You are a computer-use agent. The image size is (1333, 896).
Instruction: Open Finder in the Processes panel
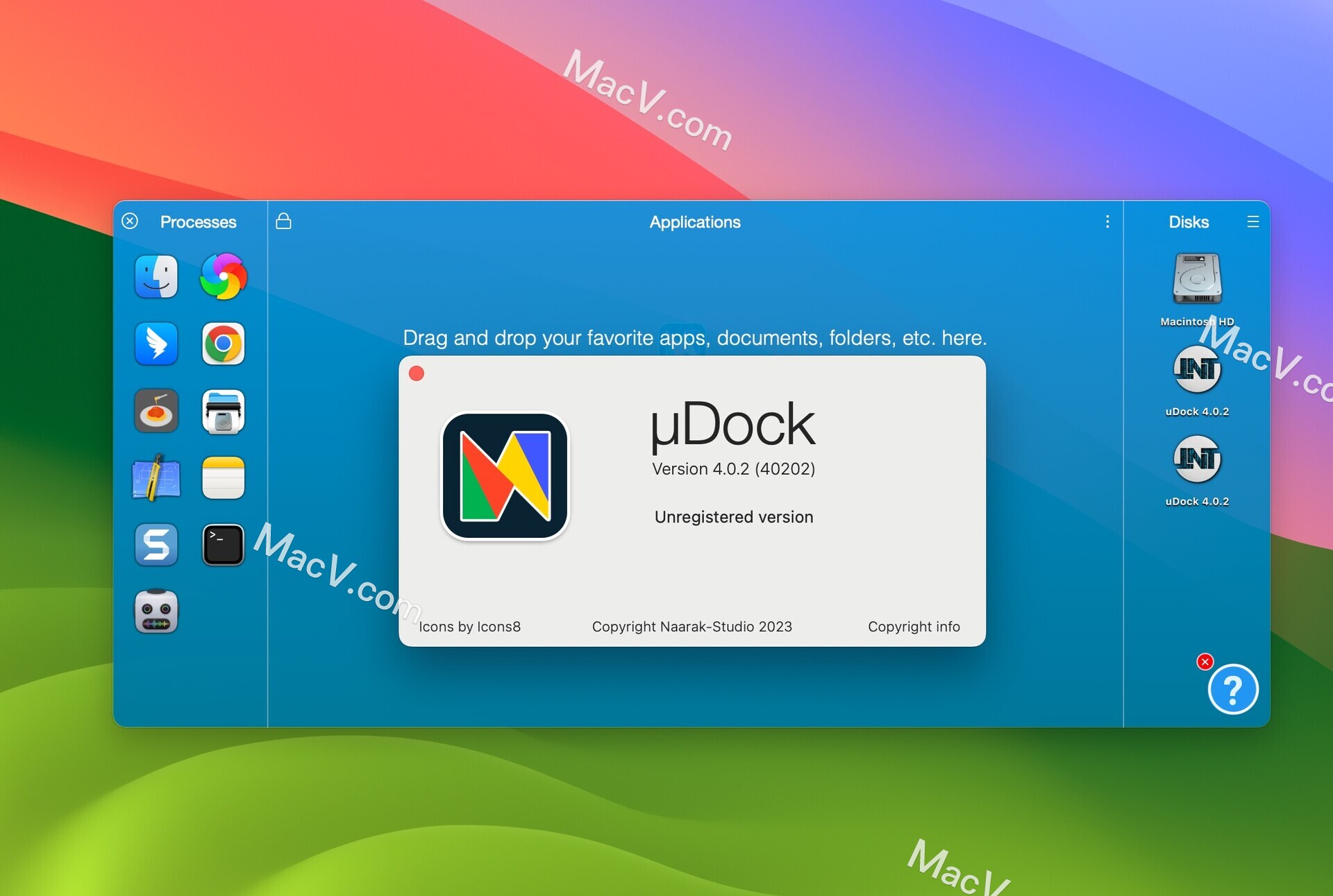click(x=156, y=276)
